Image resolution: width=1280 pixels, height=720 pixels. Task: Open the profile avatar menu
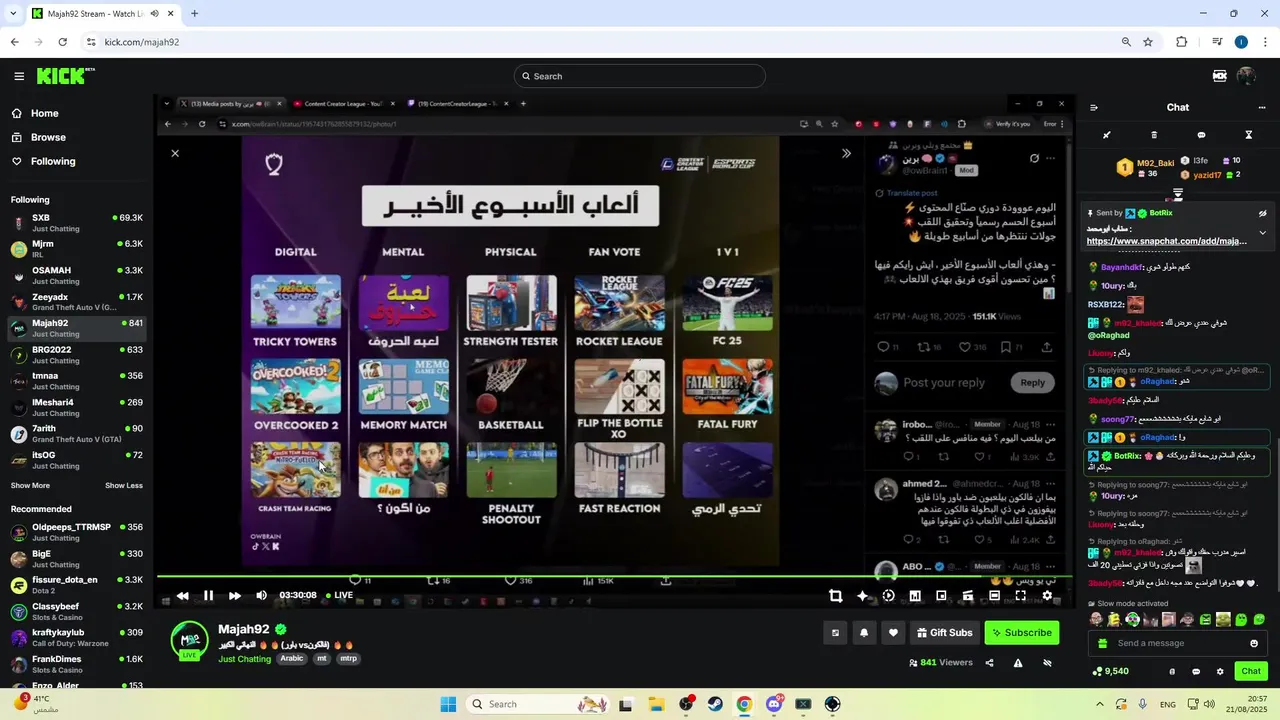[x=1246, y=76]
